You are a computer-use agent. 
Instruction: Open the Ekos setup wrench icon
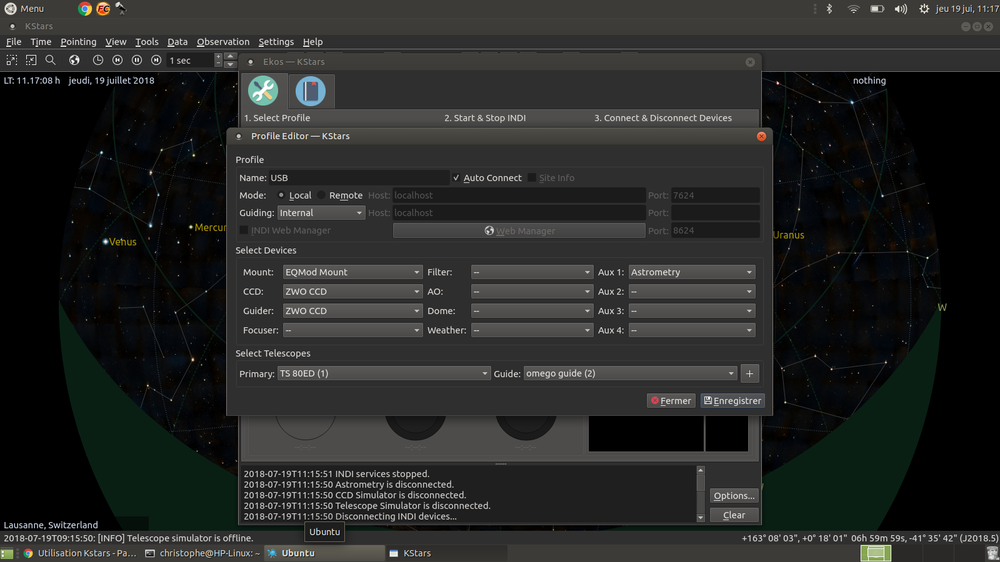click(x=263, y=91)
